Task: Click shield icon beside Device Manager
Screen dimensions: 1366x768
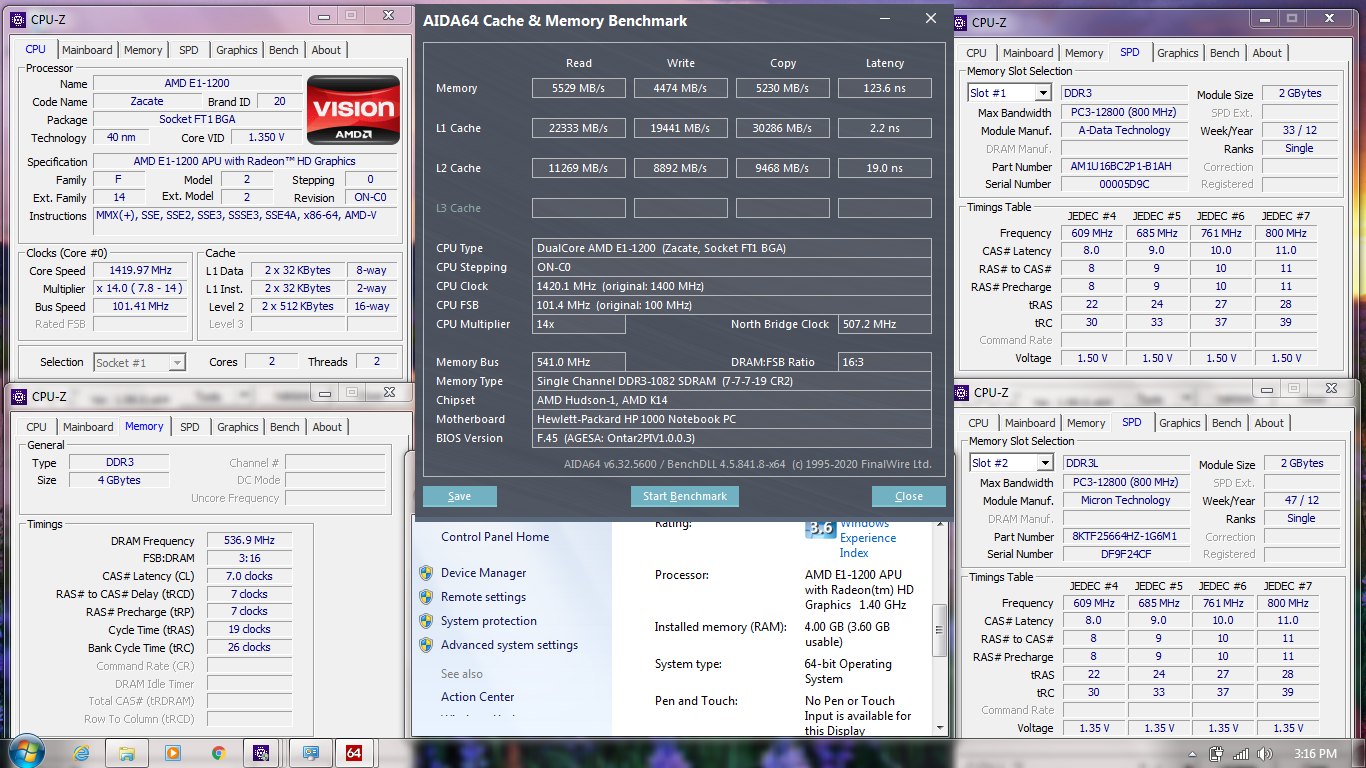Action: [x=426, y=573]
